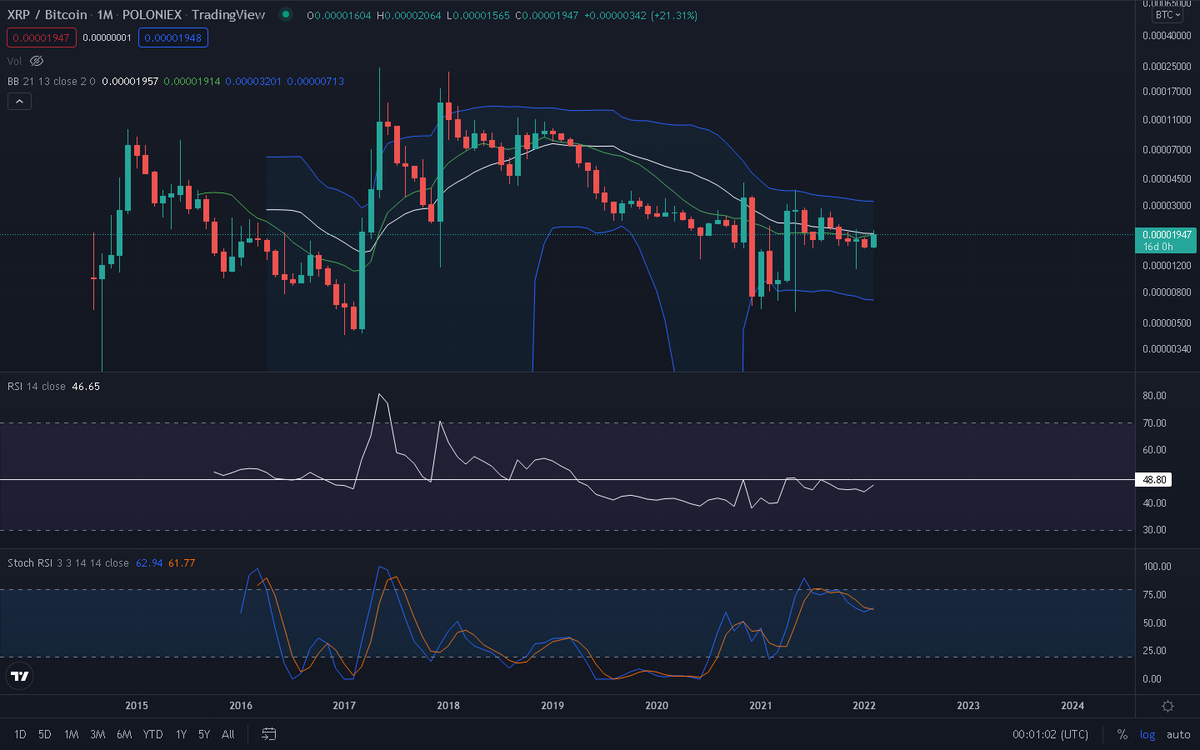Screen dimensions: 1200x750
Task: Select the RSI 14 close indicator legend
Action: 37,385
